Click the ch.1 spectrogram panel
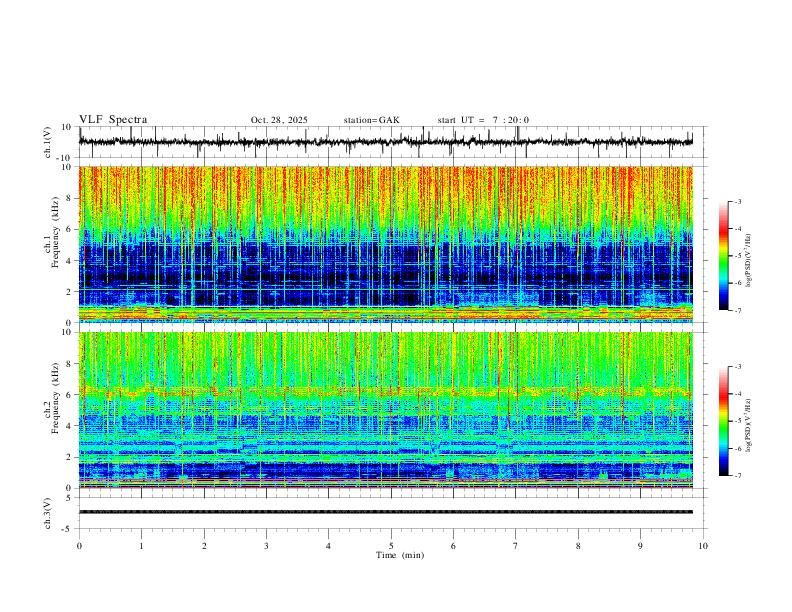The width and height of the screenshot is (792, 612). click(x=385, y=244)
